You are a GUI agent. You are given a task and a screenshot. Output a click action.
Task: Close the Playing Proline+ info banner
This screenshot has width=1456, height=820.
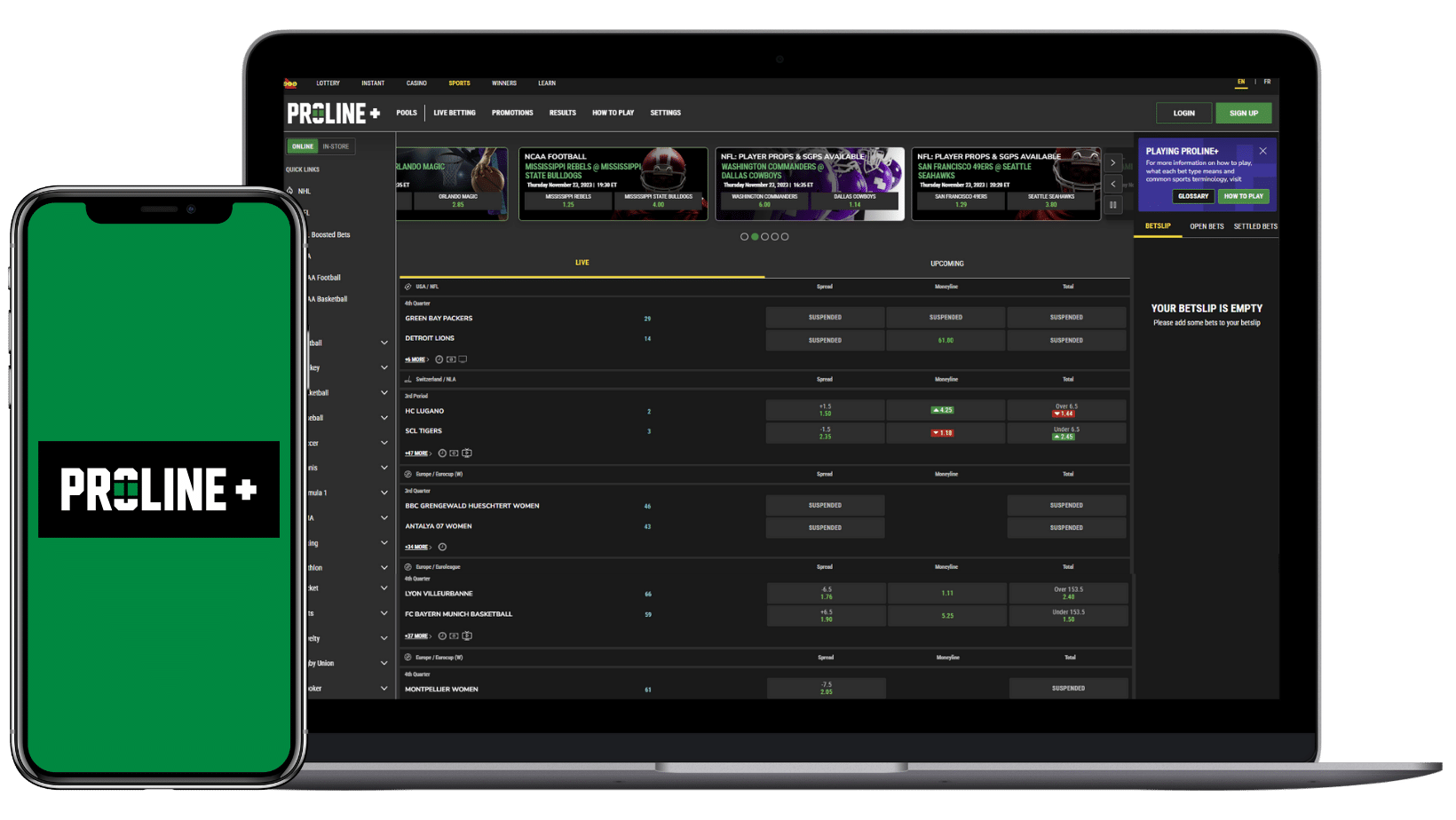[1262, 151]
